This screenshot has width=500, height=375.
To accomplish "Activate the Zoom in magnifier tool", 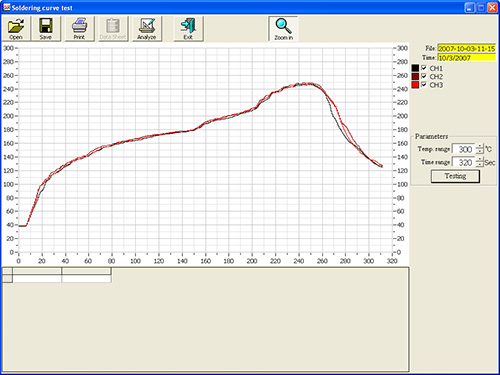I will coord(283,29).
